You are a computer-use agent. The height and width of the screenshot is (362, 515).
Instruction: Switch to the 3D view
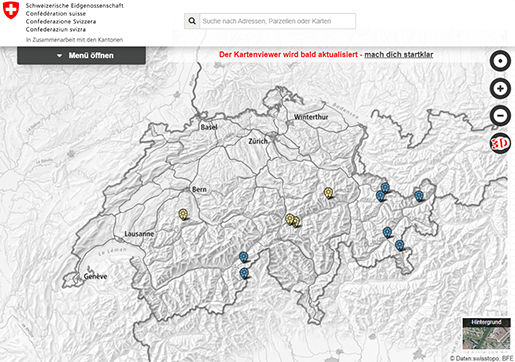(x=500, y=143)
